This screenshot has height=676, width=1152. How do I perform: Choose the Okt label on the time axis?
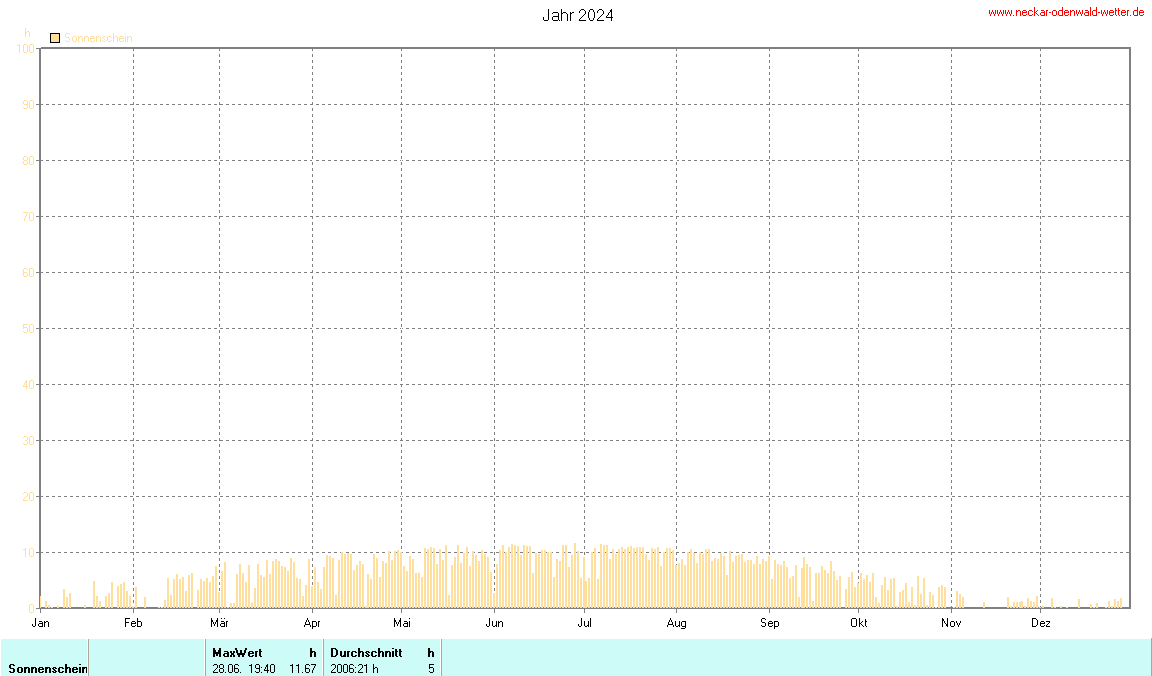pos(858,623)
